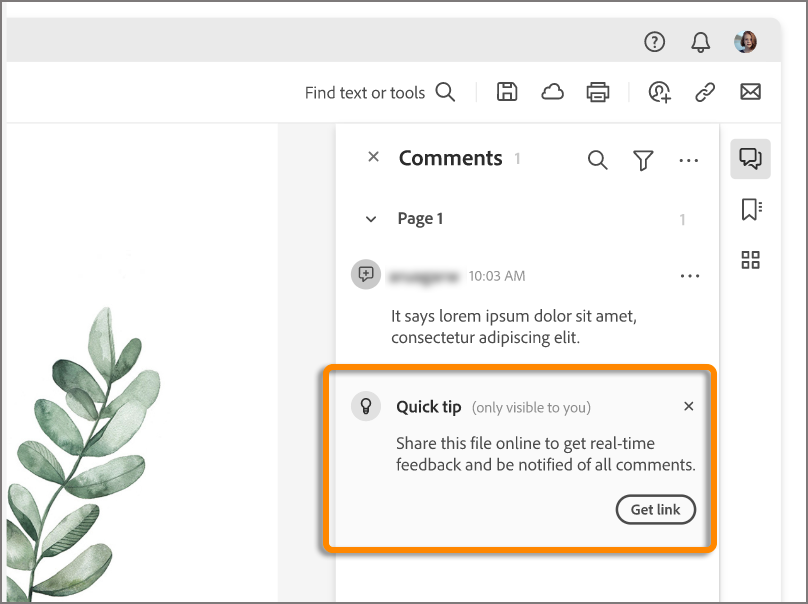Click the share with others icon
808x604 pixels.
tap(659, 93)
